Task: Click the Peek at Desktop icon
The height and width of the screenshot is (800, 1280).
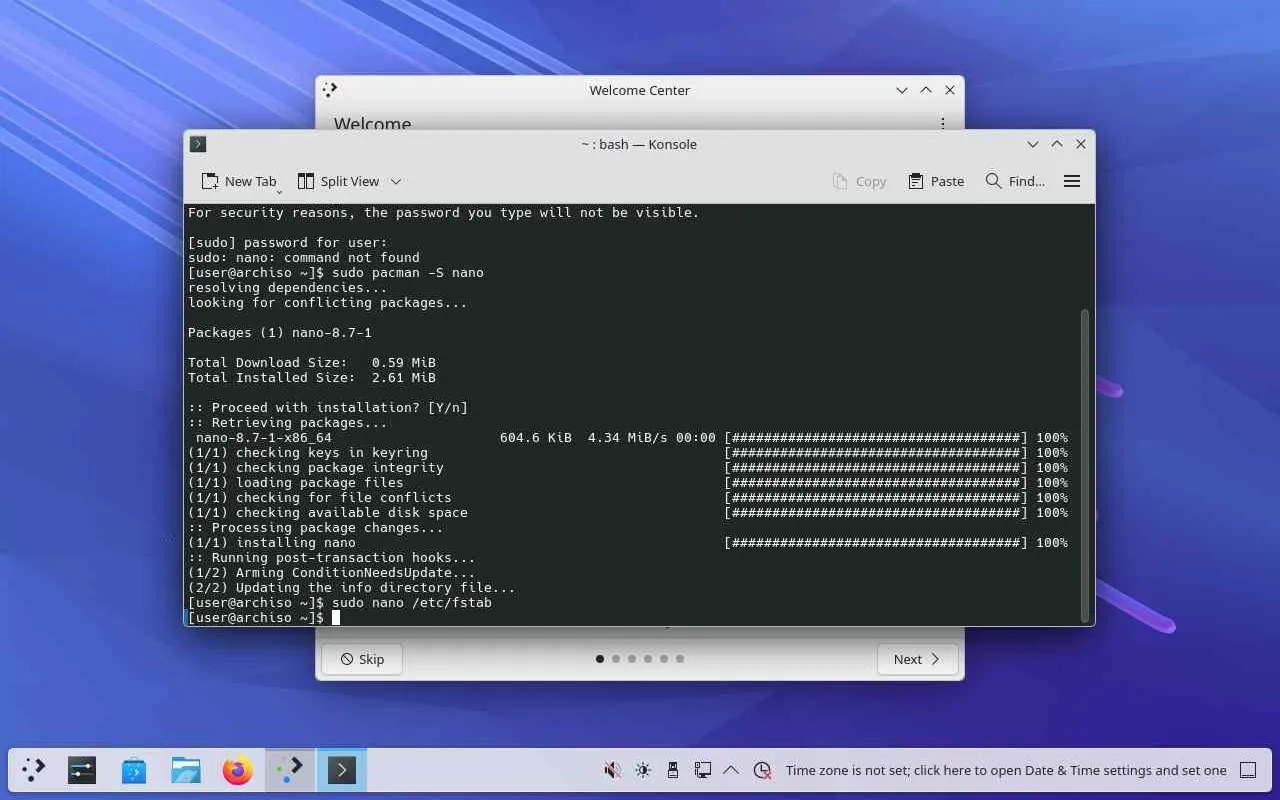Action: point(1248,770)
